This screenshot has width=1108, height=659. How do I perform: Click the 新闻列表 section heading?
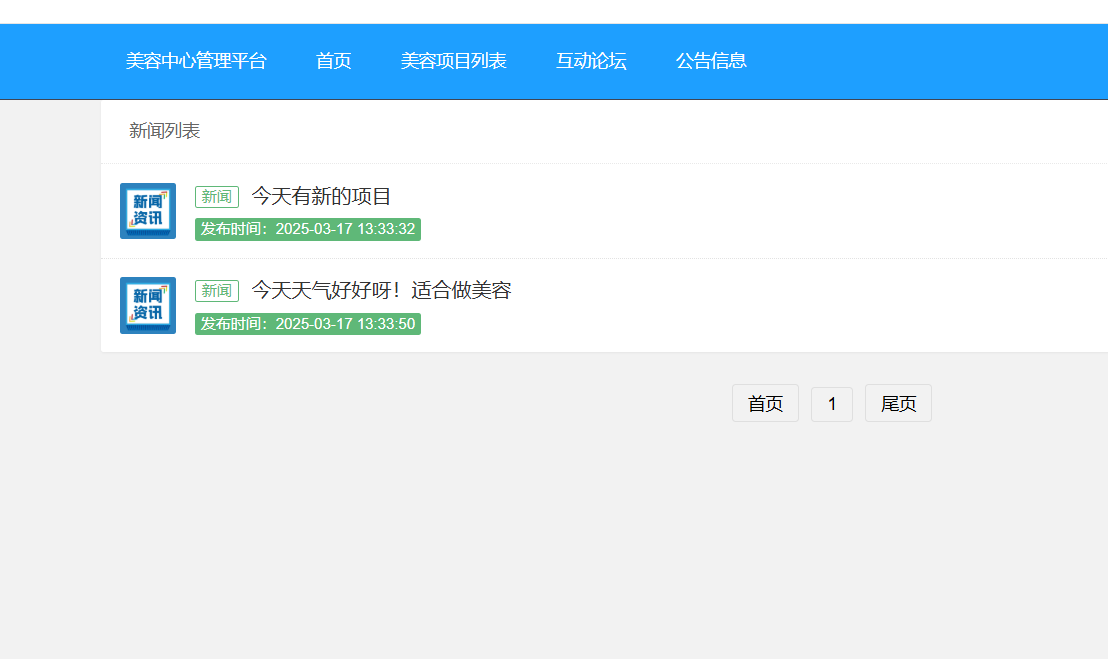point(165,131)
